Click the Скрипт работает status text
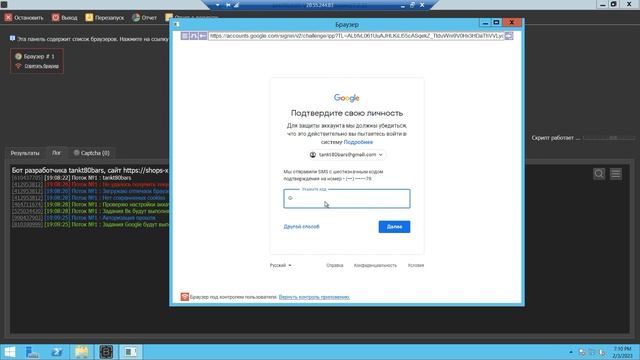This screenshot has width=640, height=360. point(556,138)
